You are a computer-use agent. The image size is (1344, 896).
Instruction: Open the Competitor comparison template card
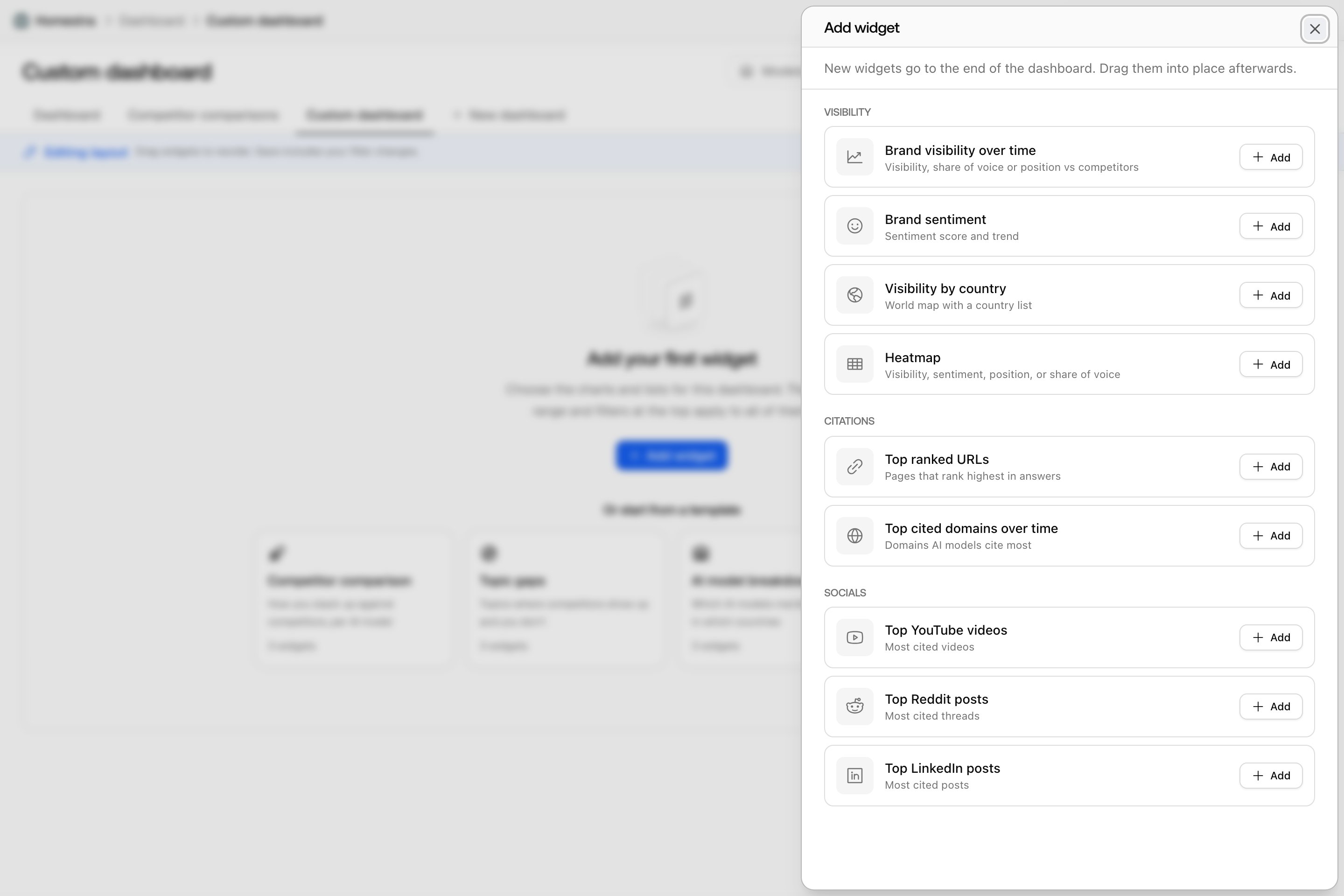[x=354, y=599]
